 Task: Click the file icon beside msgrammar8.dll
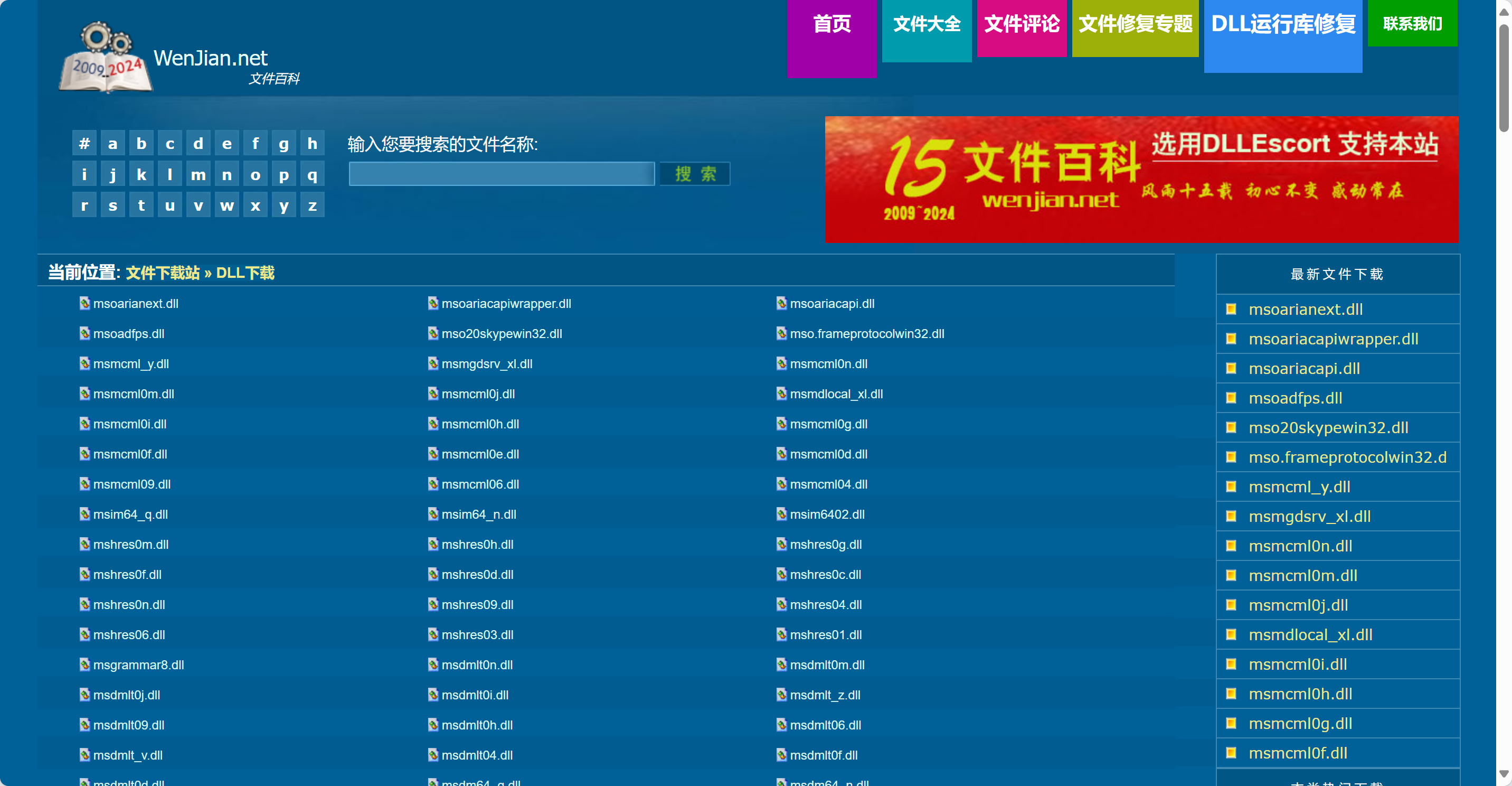84,665
